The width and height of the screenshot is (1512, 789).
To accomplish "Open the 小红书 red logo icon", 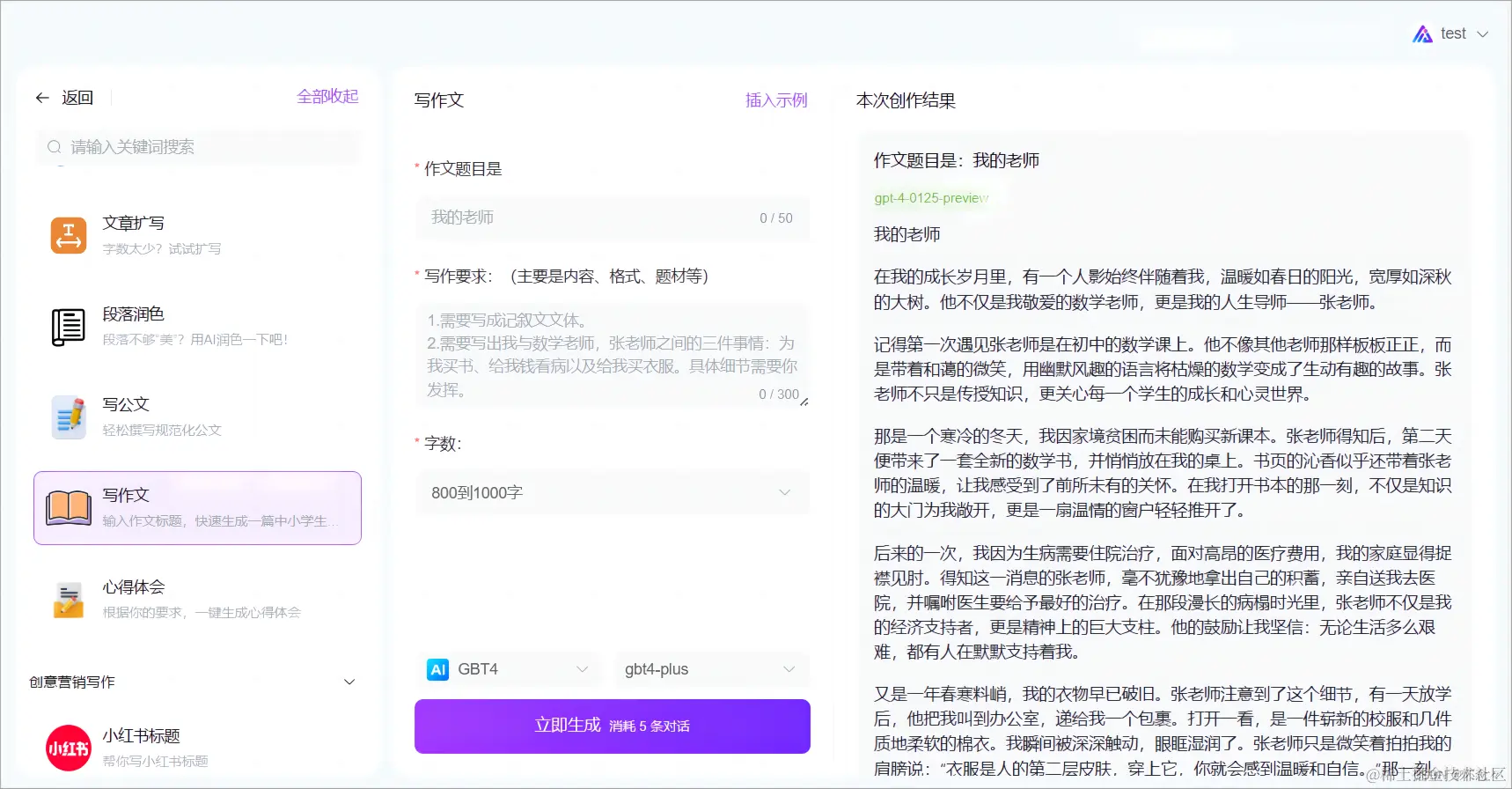I will tap(69, 748).
